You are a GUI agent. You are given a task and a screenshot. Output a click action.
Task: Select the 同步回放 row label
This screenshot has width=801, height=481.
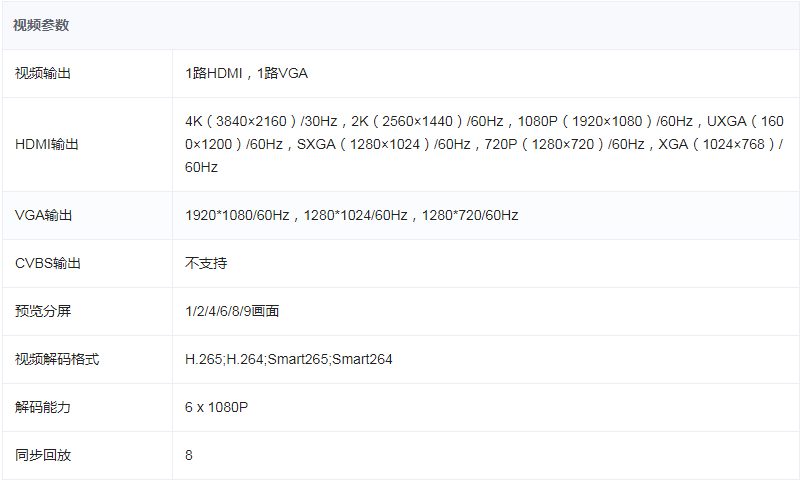(x=43, y=455)
